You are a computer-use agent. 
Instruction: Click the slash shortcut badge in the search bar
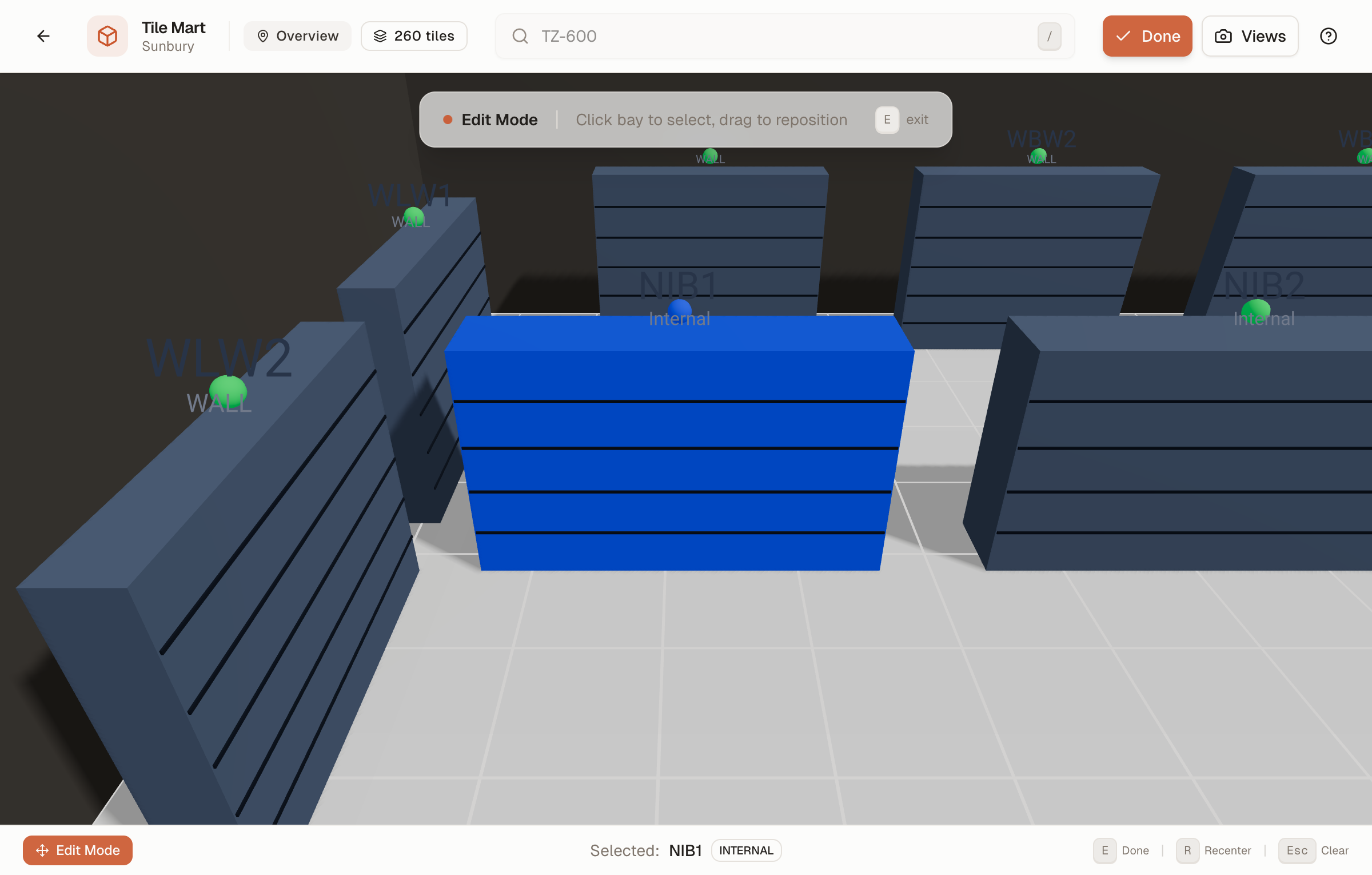tap(1049, 36)
